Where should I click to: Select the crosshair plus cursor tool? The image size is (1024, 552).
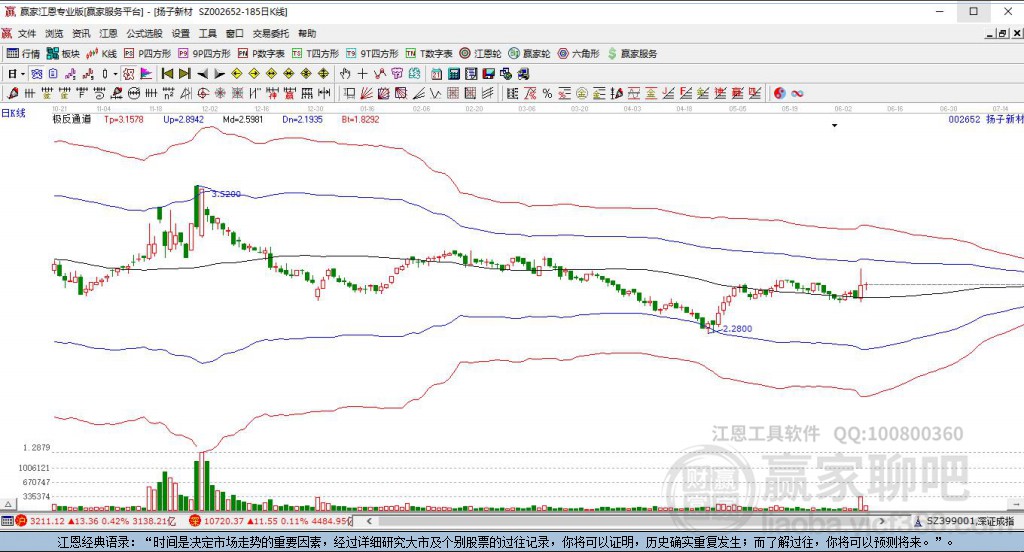(x=362, y=74)
